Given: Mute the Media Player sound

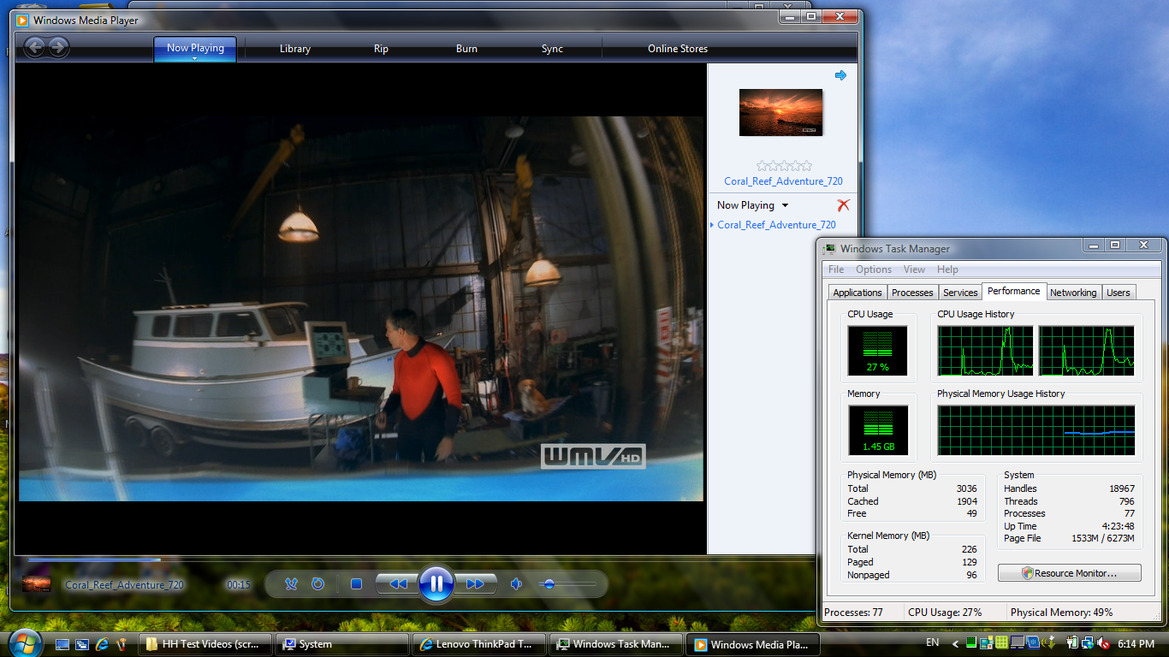Looking at the screenshot, I should point(516,584).
